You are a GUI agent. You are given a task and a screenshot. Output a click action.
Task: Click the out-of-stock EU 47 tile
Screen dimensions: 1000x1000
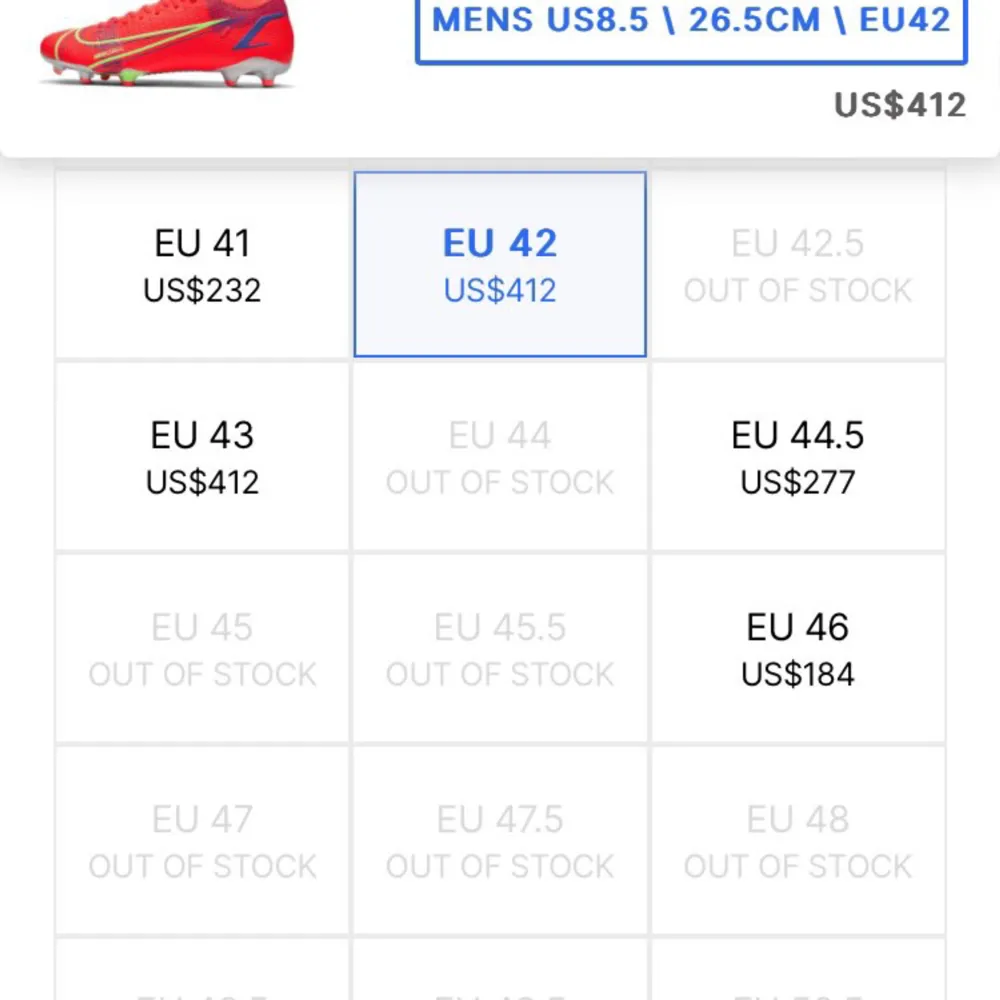[201, 840]
